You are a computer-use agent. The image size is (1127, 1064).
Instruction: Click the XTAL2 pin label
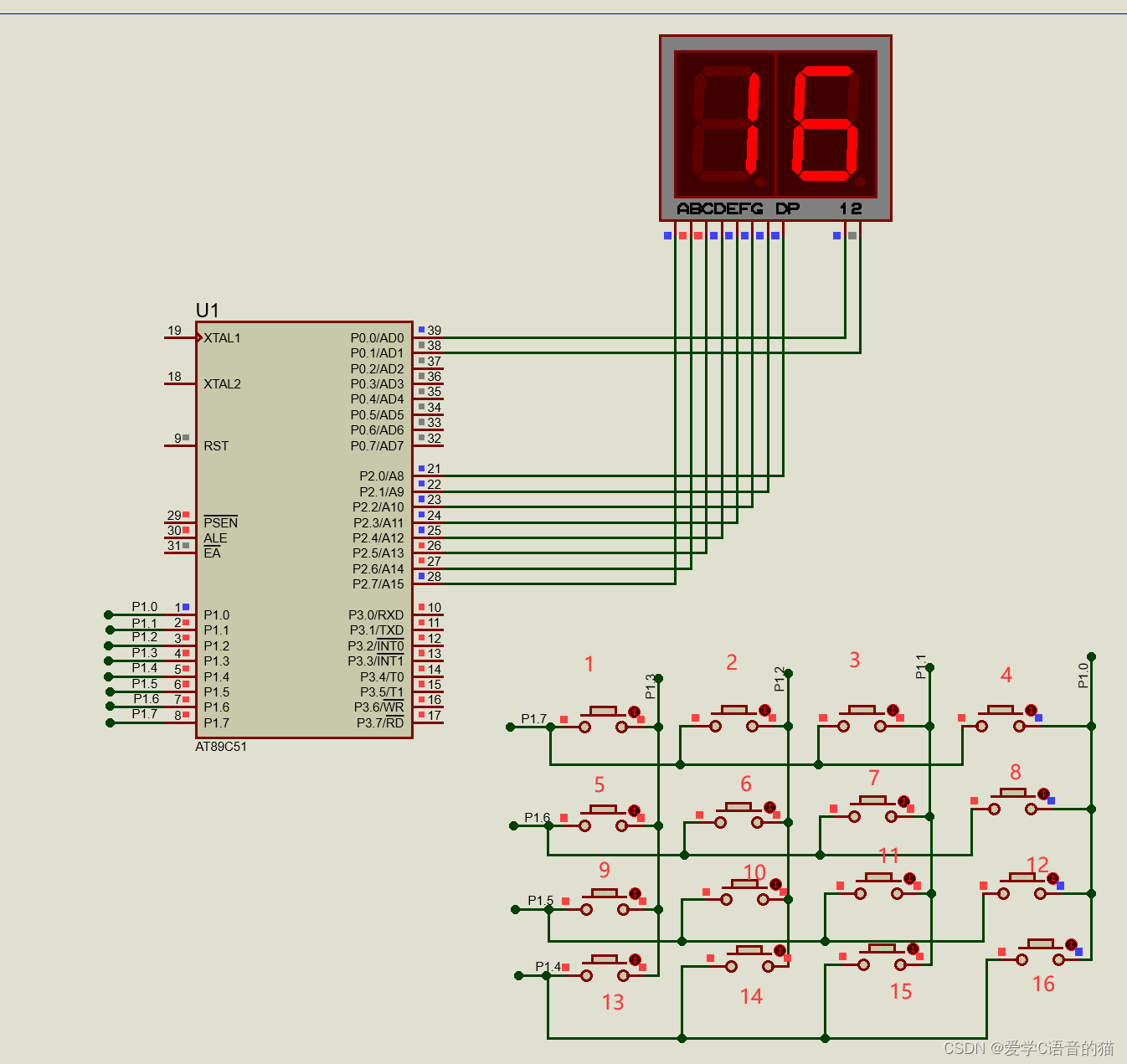click(x=222, y=384)
